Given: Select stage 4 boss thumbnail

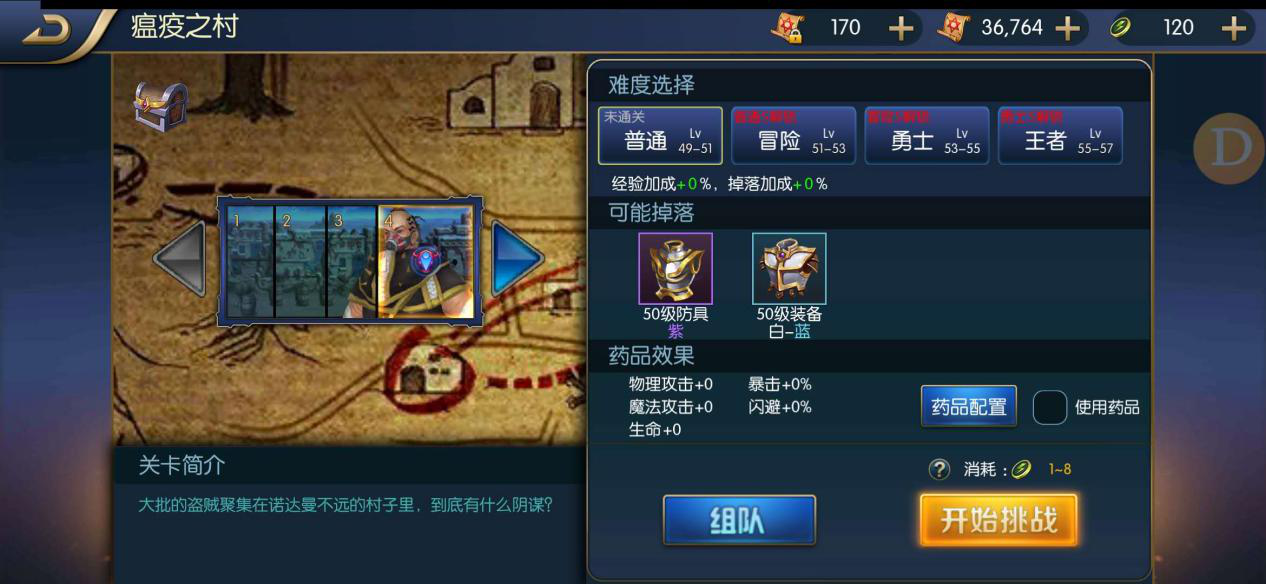Looking at the screenshot, I should pyautogui.click(x=426, y=262).
